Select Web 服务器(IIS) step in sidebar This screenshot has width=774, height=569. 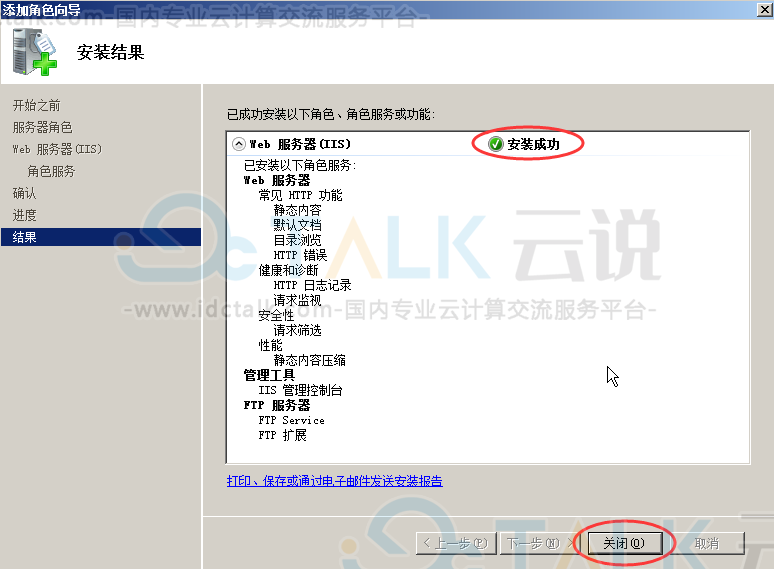pos(57,149)
